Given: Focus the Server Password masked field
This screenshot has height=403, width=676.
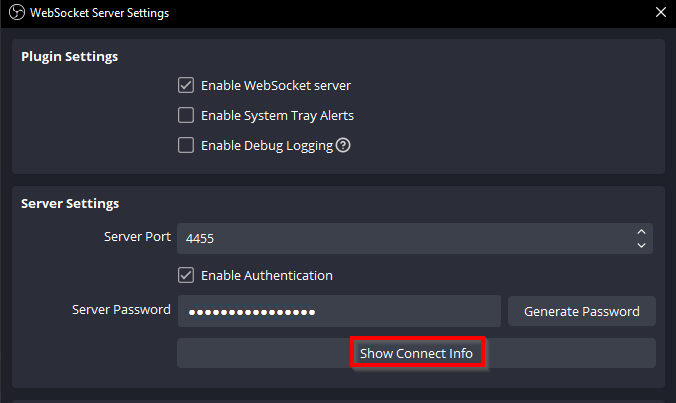Looking at the screenshot, I should 338,311.
